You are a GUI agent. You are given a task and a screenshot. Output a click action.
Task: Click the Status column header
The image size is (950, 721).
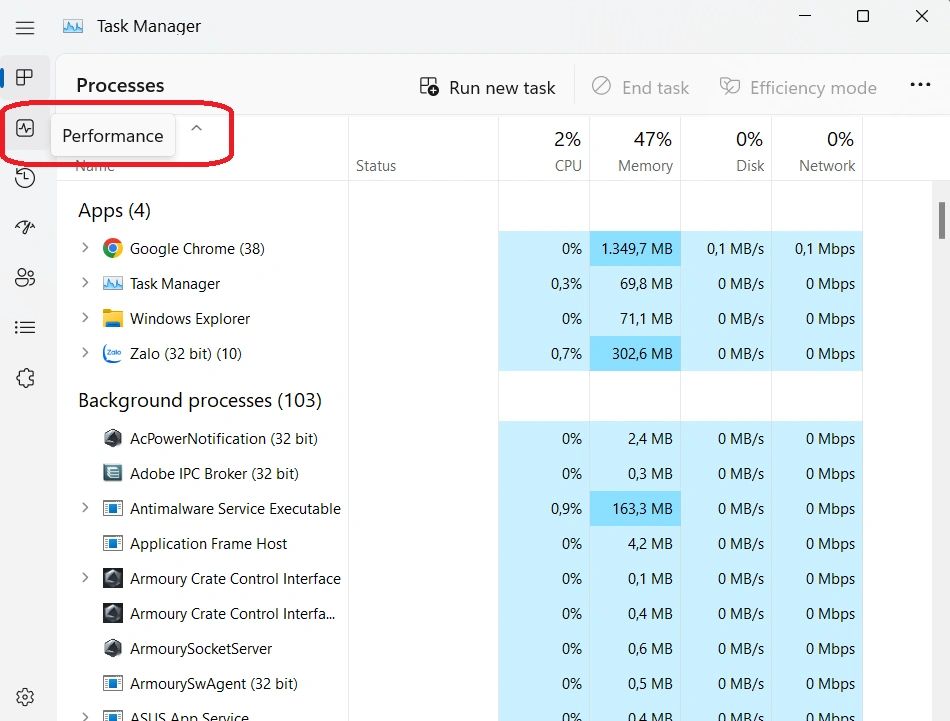tap(376, 166)
